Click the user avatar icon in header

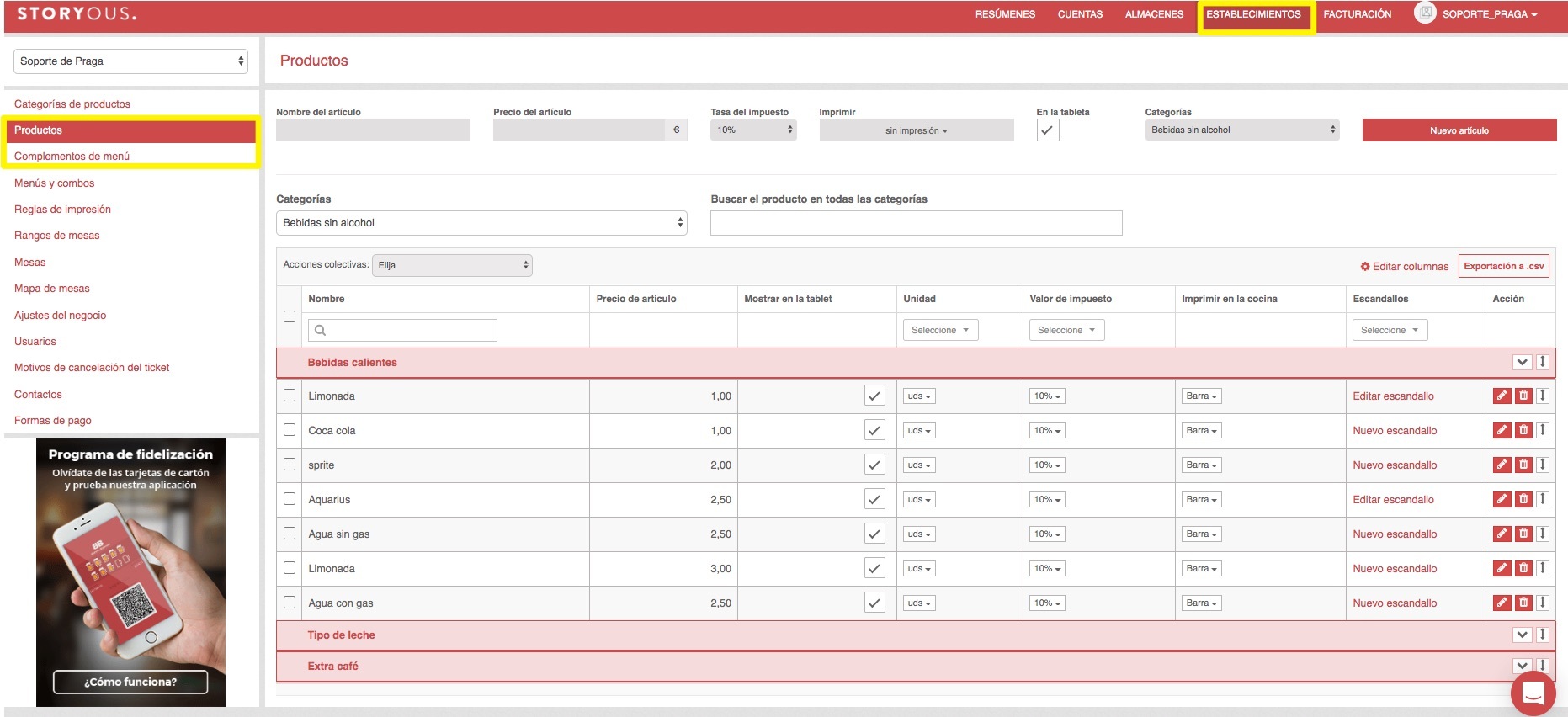point(1425,13)
